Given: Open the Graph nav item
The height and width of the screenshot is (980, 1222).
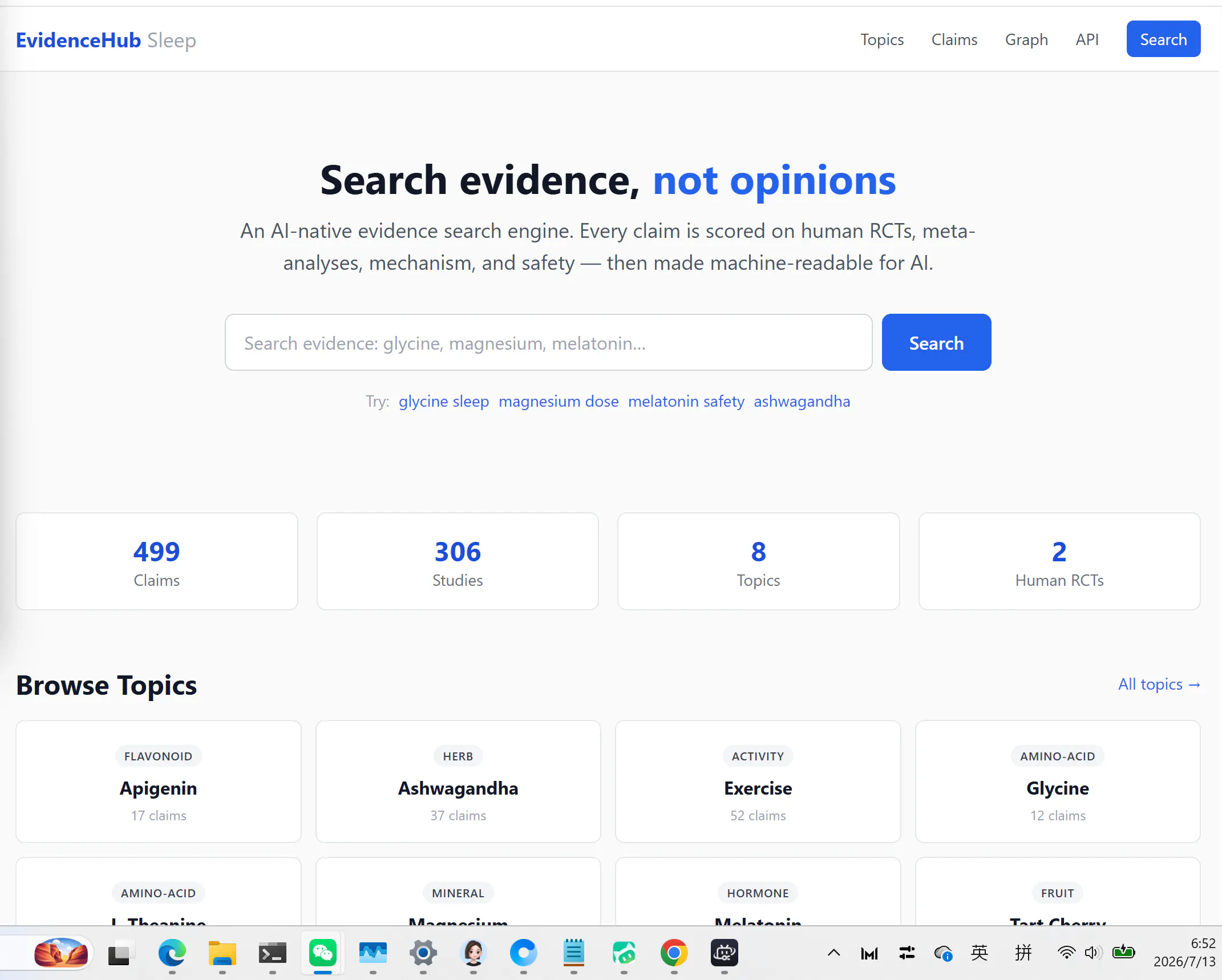Looking at the screenshot, I should click(1026, 39).
